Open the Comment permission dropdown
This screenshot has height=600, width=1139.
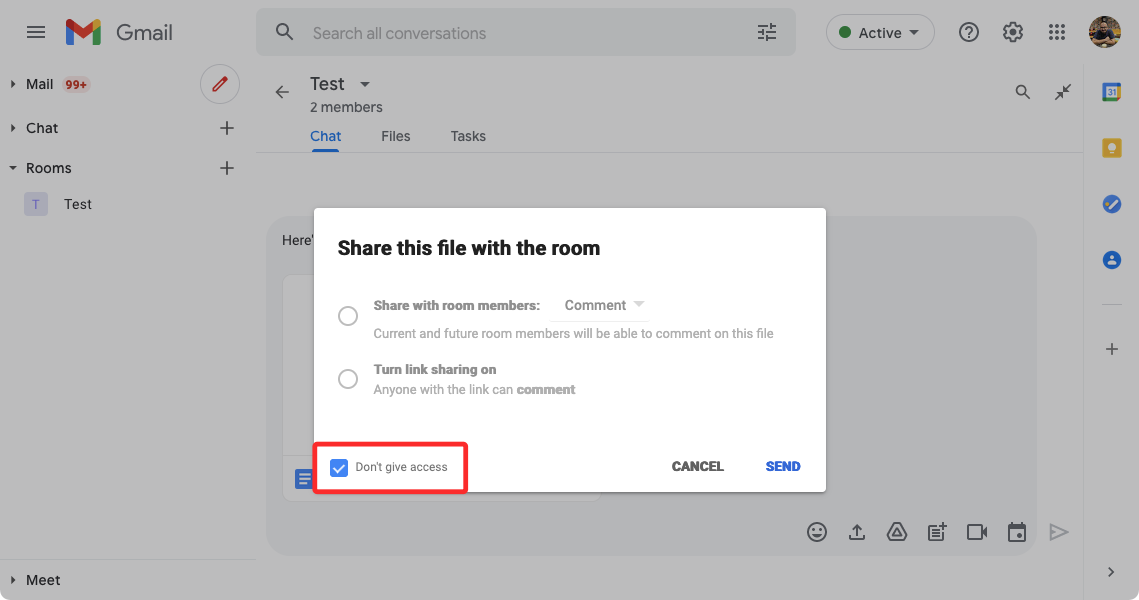604,305
